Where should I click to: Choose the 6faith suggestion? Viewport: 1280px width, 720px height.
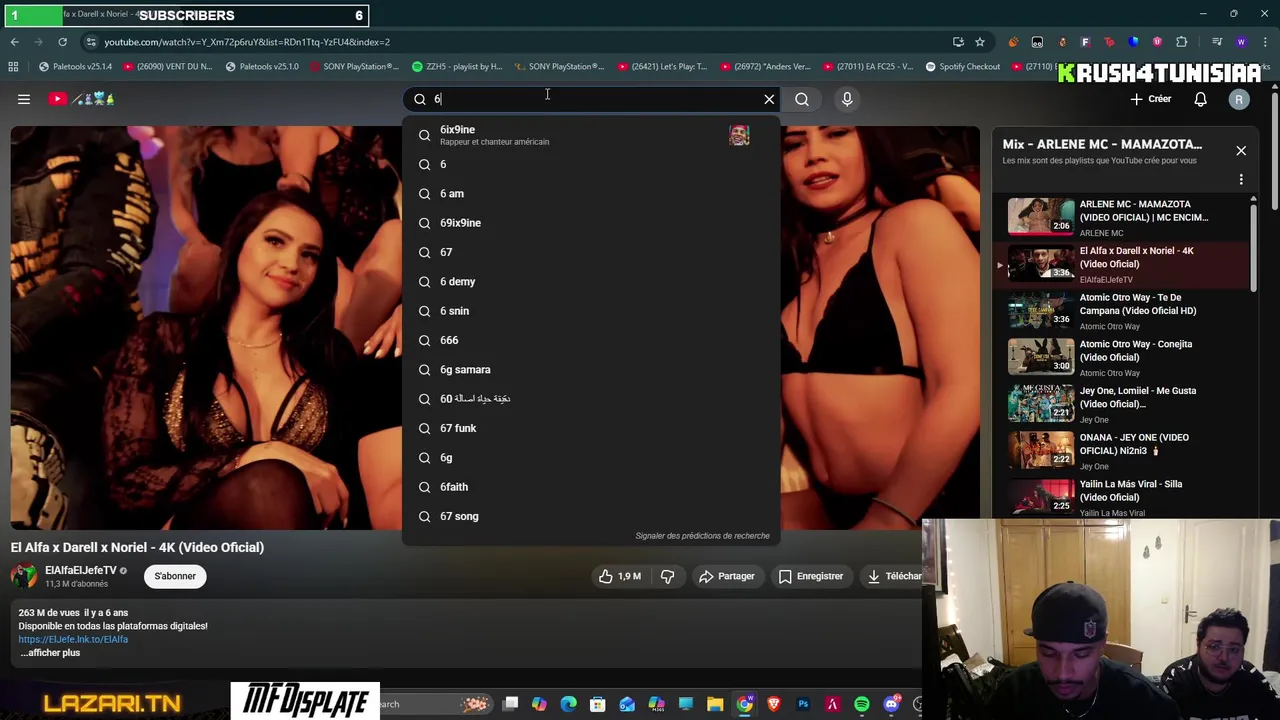[x=591, y=487]
